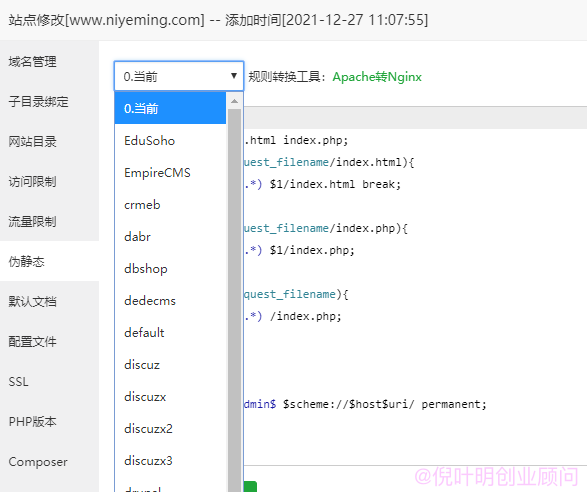Click the '/index.php;' rewrite line

click(305, 316)
